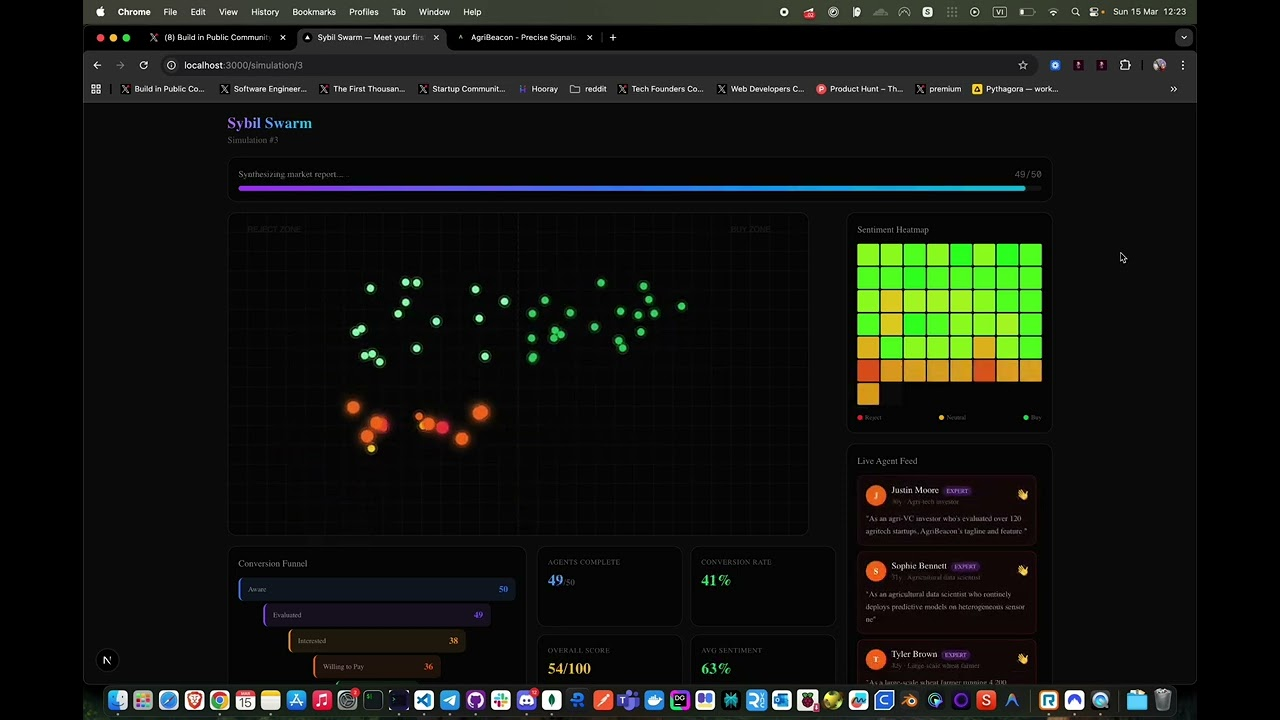
Task: Open Slack from the Dock
Action: (501, 700)
